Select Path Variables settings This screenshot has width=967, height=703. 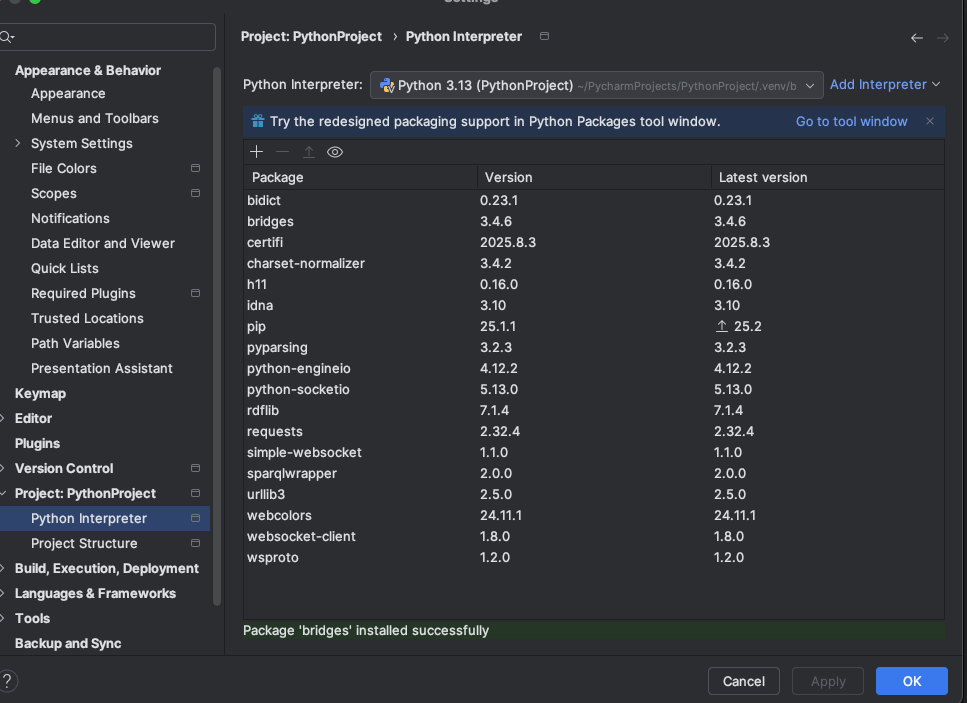click(x=75, y=343)
